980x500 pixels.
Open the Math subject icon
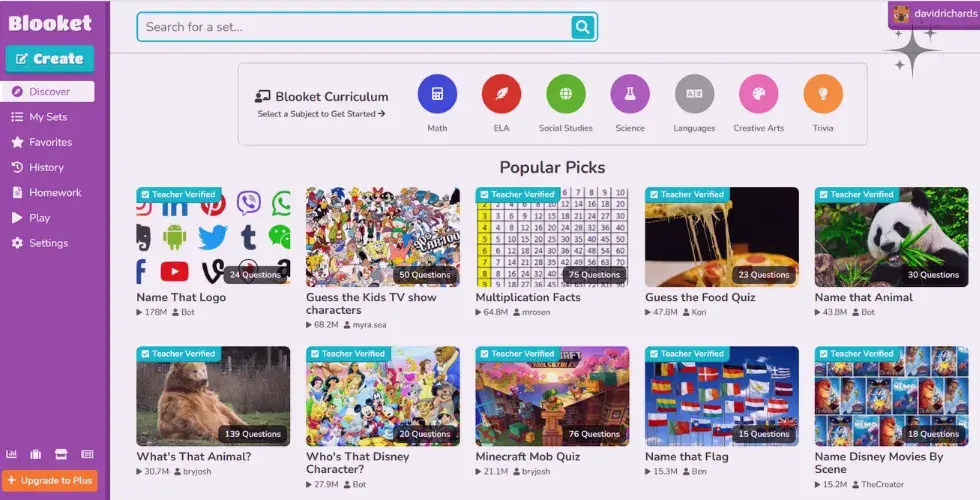coord(437,94)
